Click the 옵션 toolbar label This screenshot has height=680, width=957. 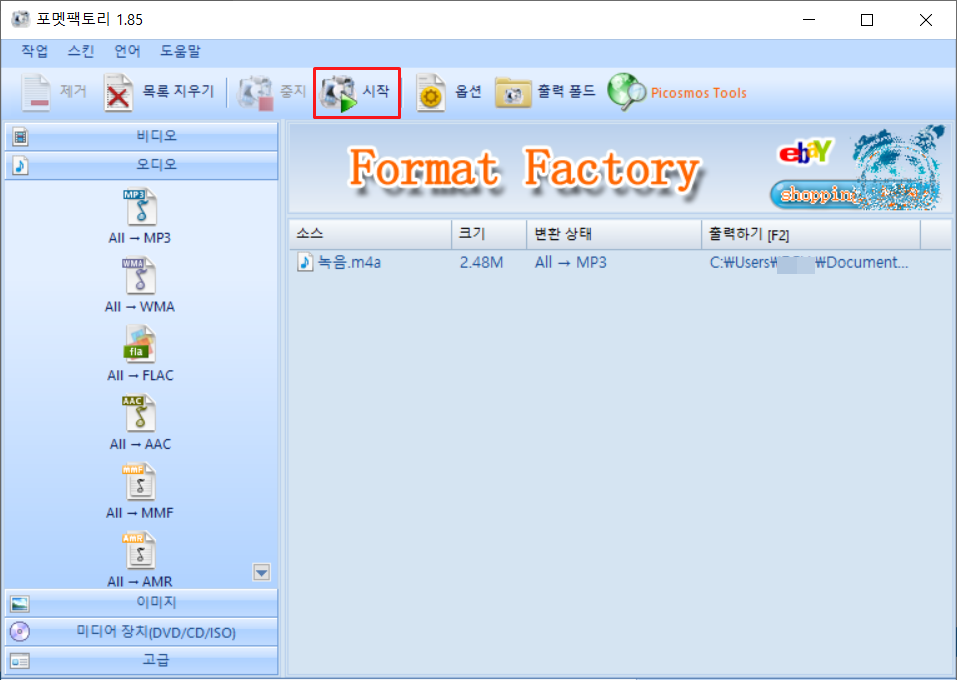(468, 91)
